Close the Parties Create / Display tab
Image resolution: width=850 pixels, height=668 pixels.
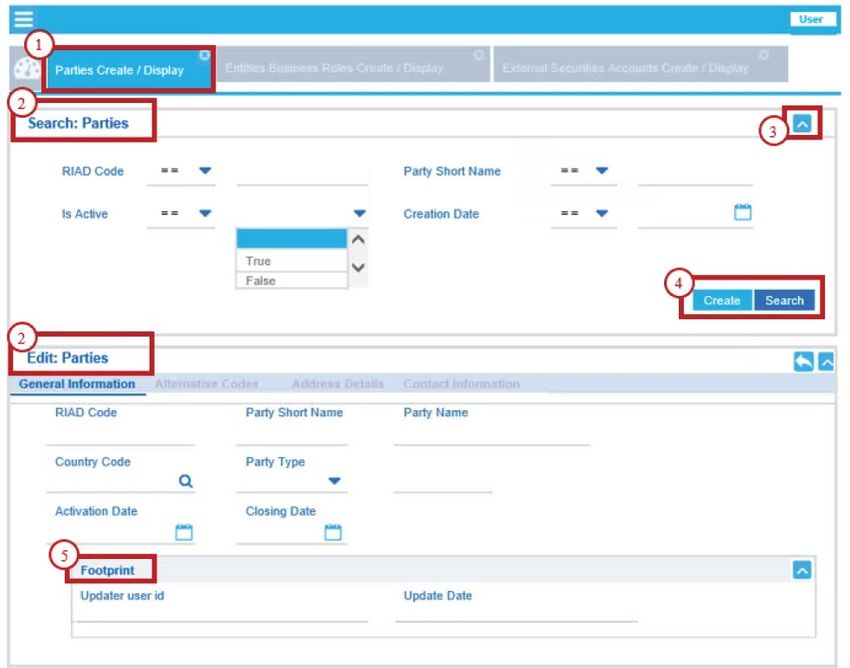pyautogui.click(x=204, y=56)
